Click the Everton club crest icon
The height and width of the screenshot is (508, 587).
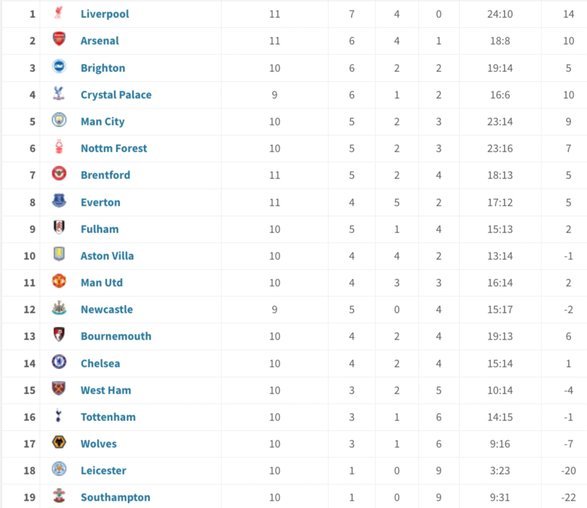click(x=59, y=201)
